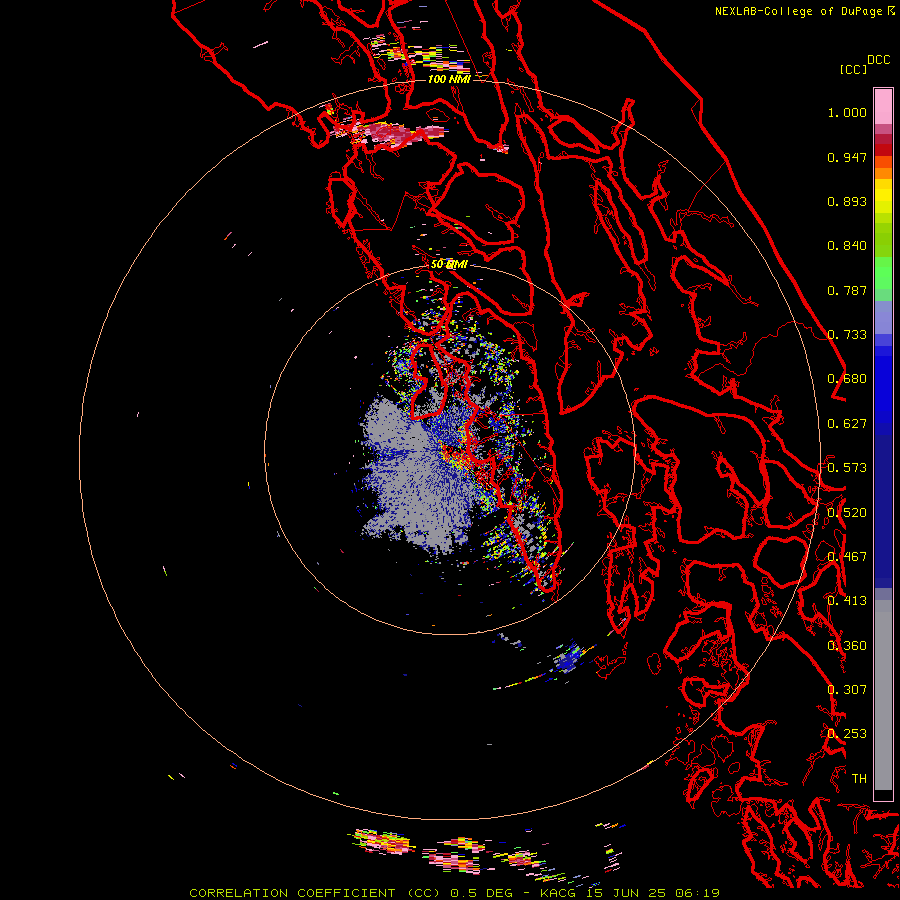Pick the yellow band in the color legend
The width and height of the screenshot is (900, 900).
[x=883, y=196]
